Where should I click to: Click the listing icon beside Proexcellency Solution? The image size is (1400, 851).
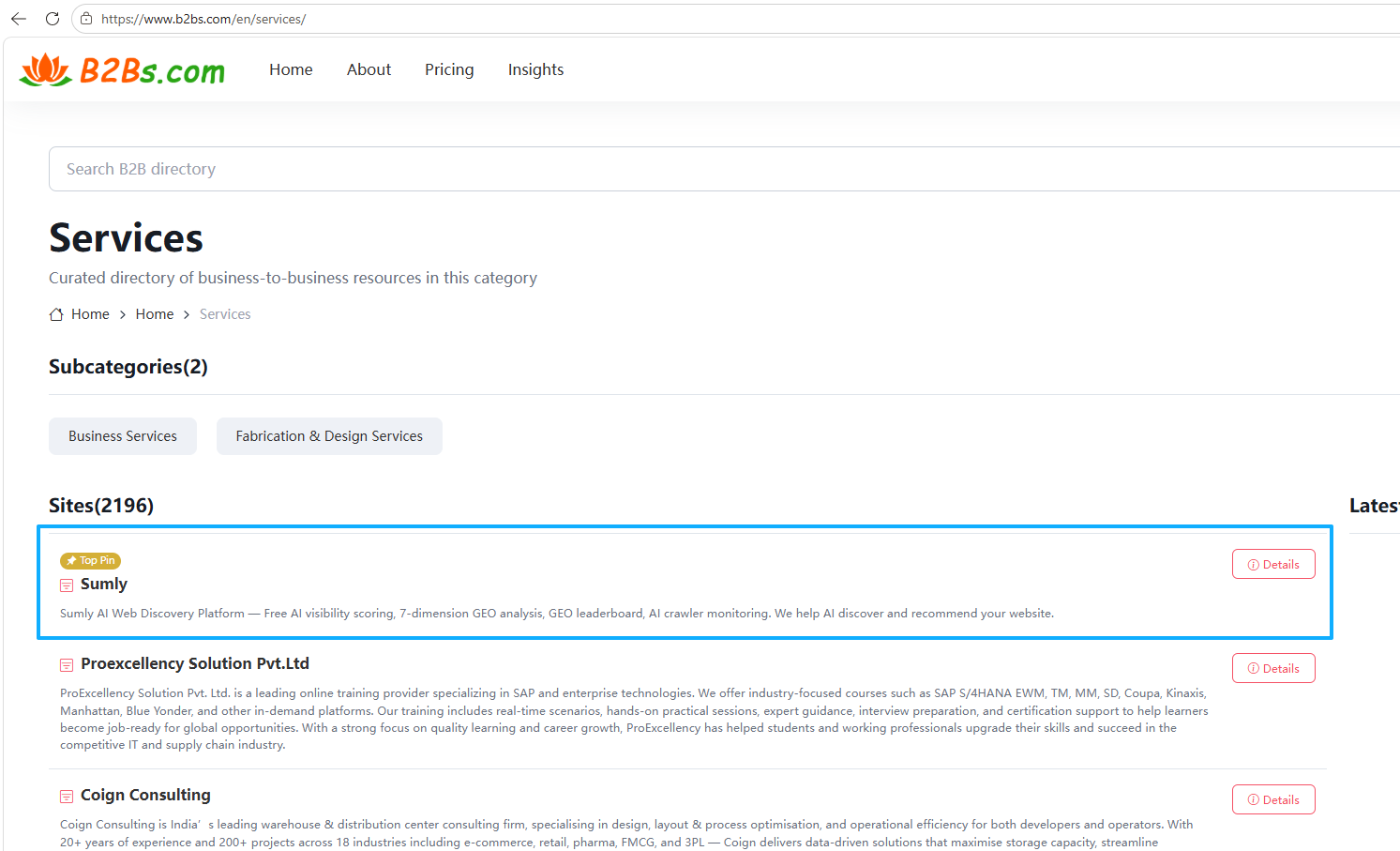click(67, 664)
